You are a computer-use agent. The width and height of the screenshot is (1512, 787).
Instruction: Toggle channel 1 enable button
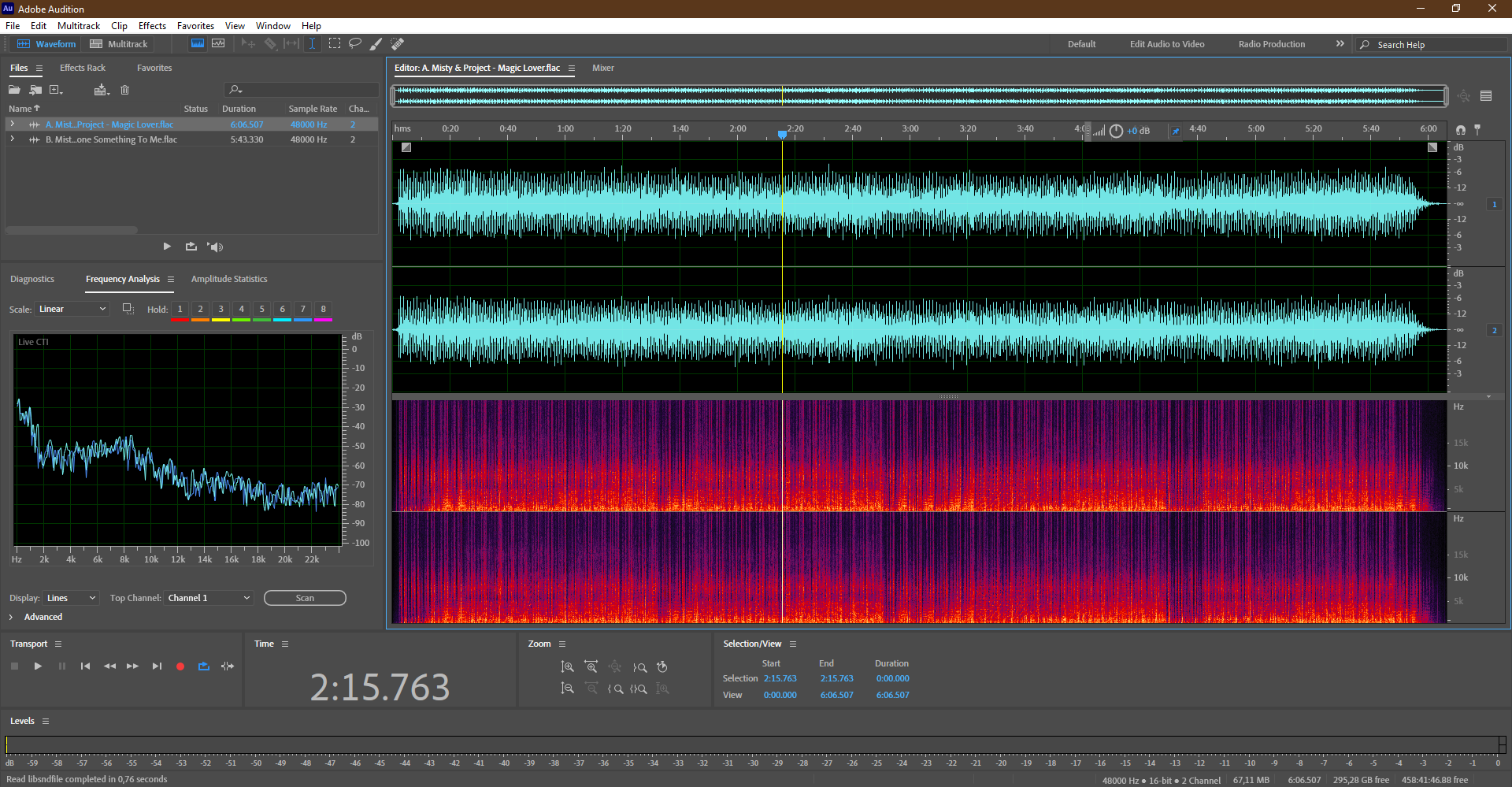click(x=1494, y=205)
